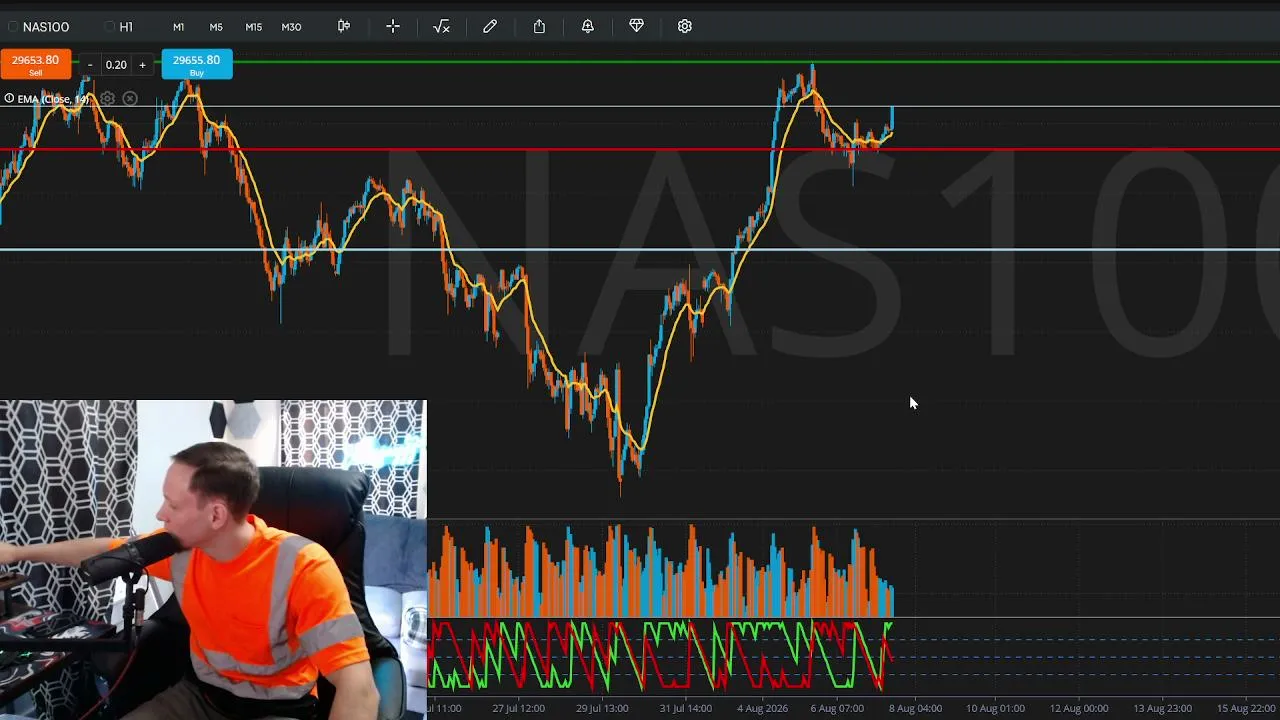1280x720 pixels.
Task: Remove the EMA indicator with X
Action: pos(130,99)
